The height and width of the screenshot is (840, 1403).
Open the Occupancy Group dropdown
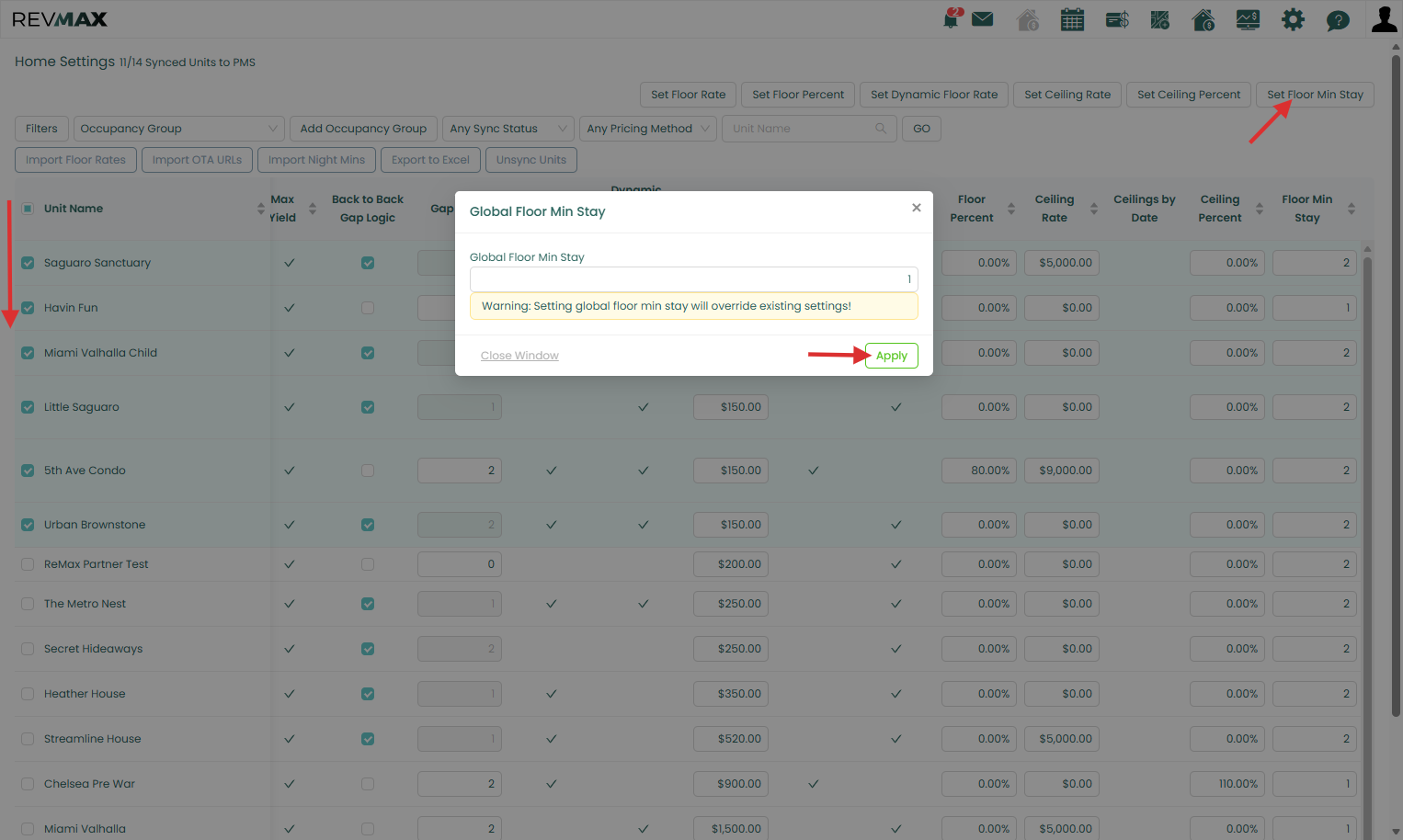click(177, 129)
